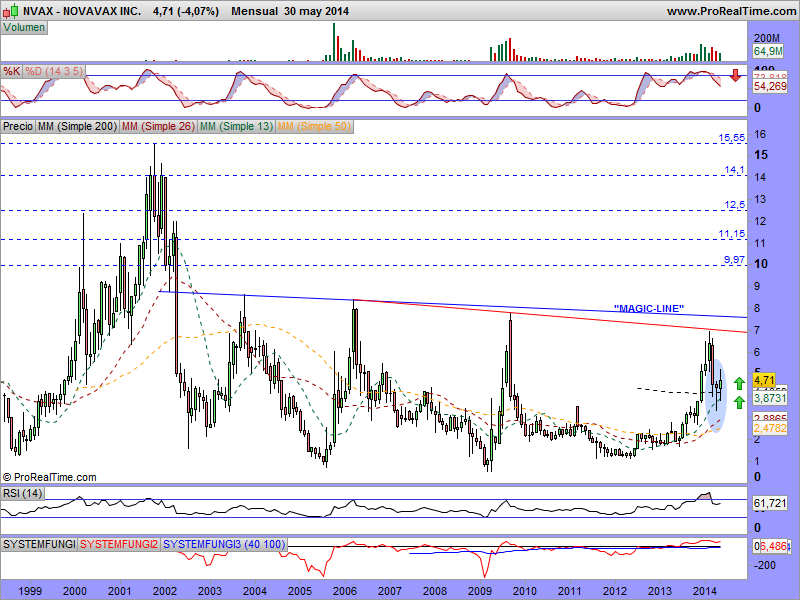Click the 11,15 horizontal level label
800x600 pixels.
click(x=732, y=234)
